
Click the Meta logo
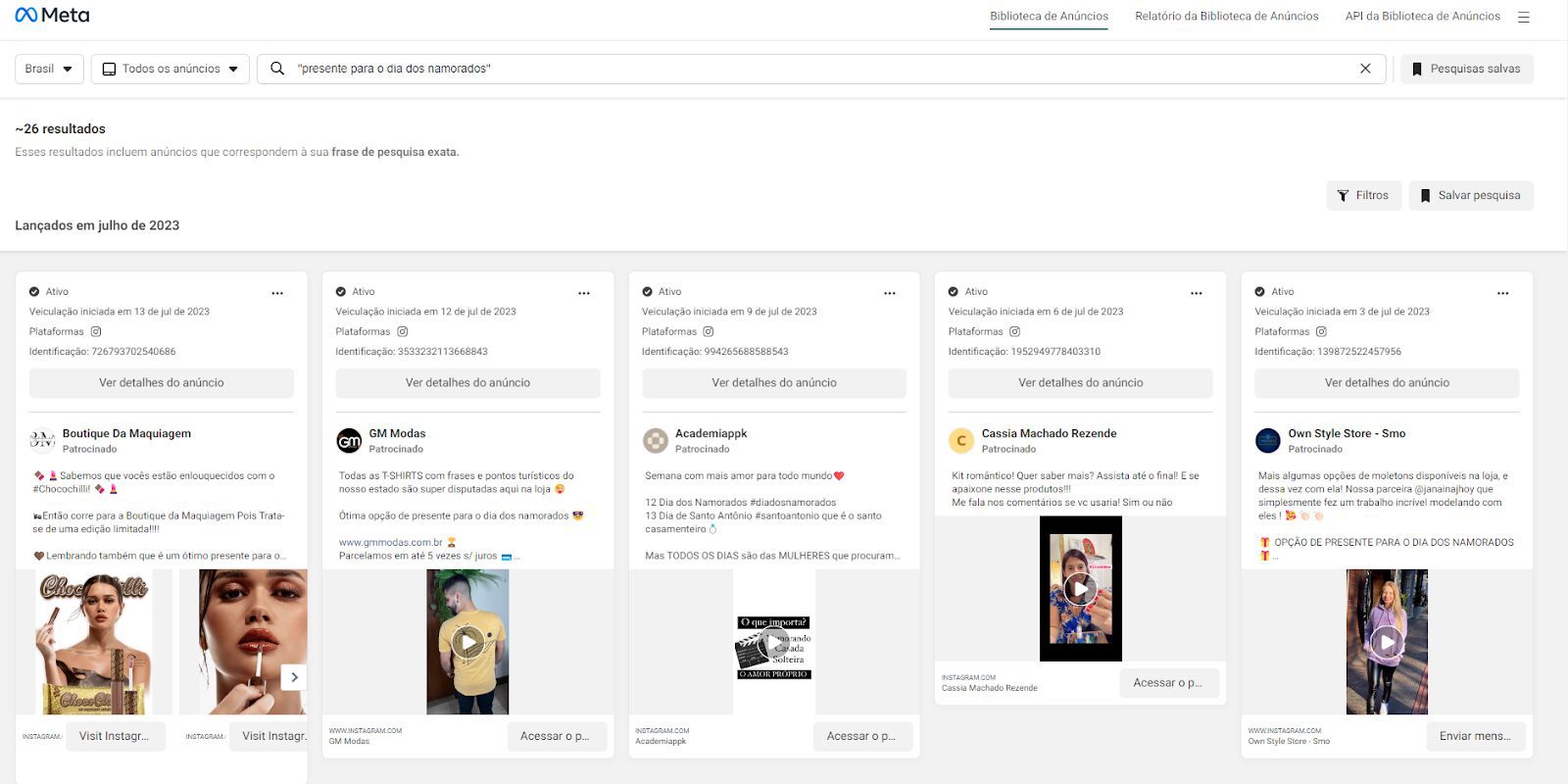52,16
